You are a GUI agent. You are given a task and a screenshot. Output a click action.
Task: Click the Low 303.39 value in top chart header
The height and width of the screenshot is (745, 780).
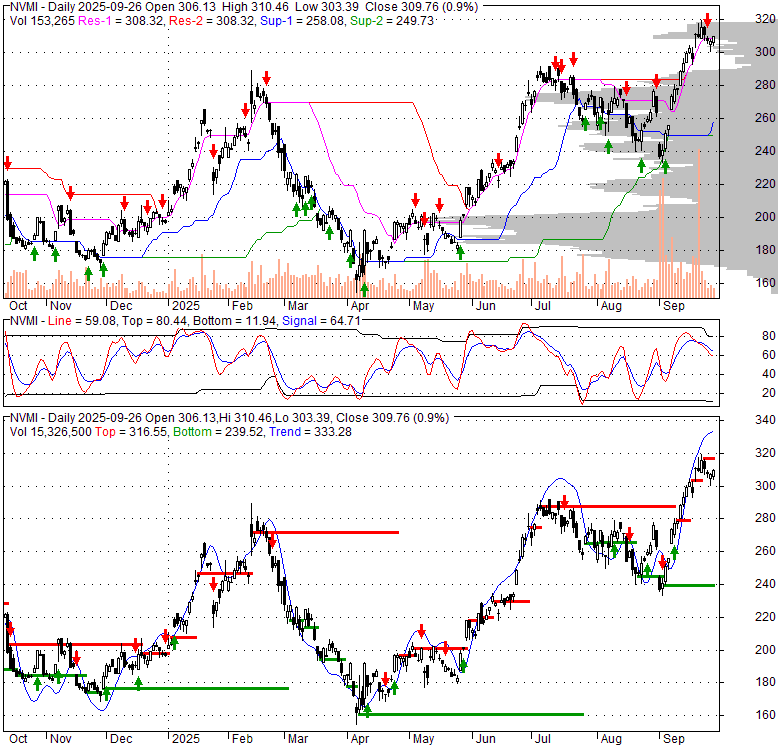(327, 7)
